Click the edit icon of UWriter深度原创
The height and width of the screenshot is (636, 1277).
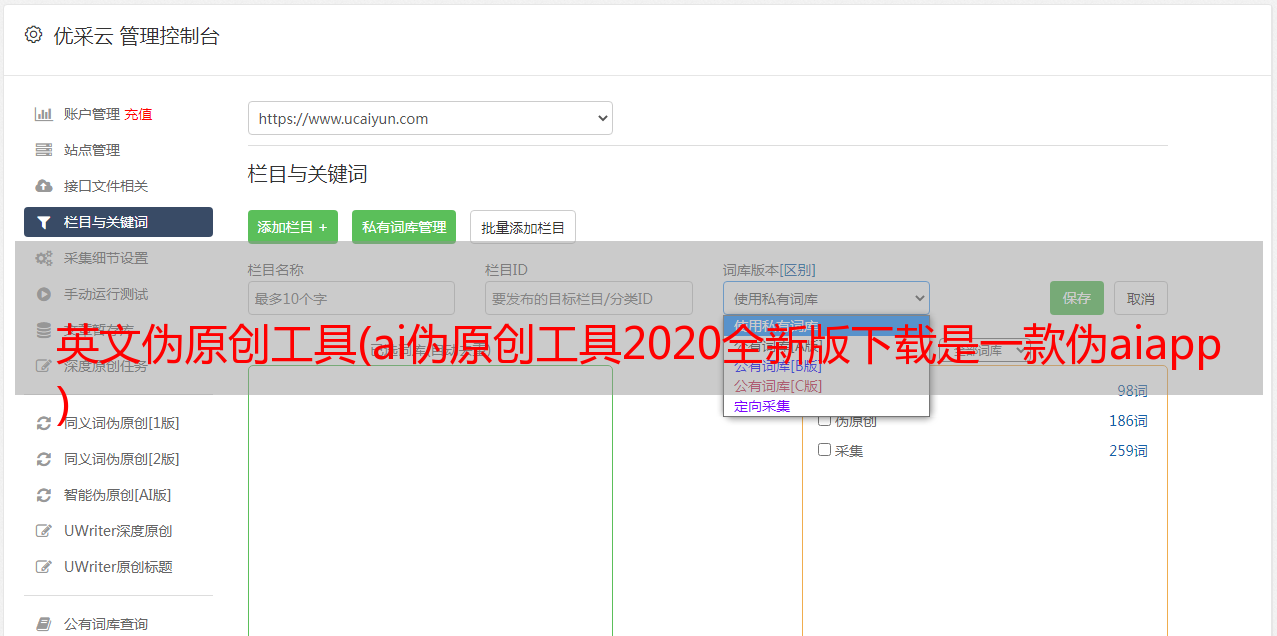click(44, 531)
